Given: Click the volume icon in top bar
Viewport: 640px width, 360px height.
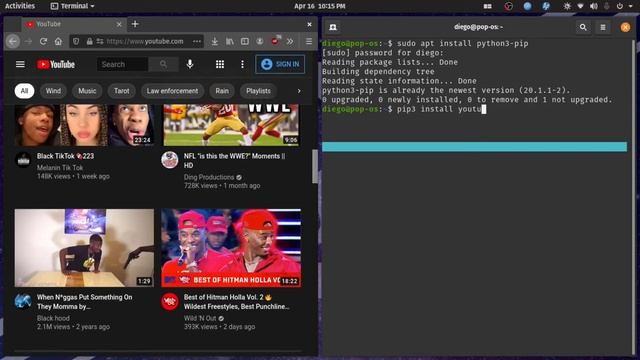Looking at the screenshot, I should [593, 6].
